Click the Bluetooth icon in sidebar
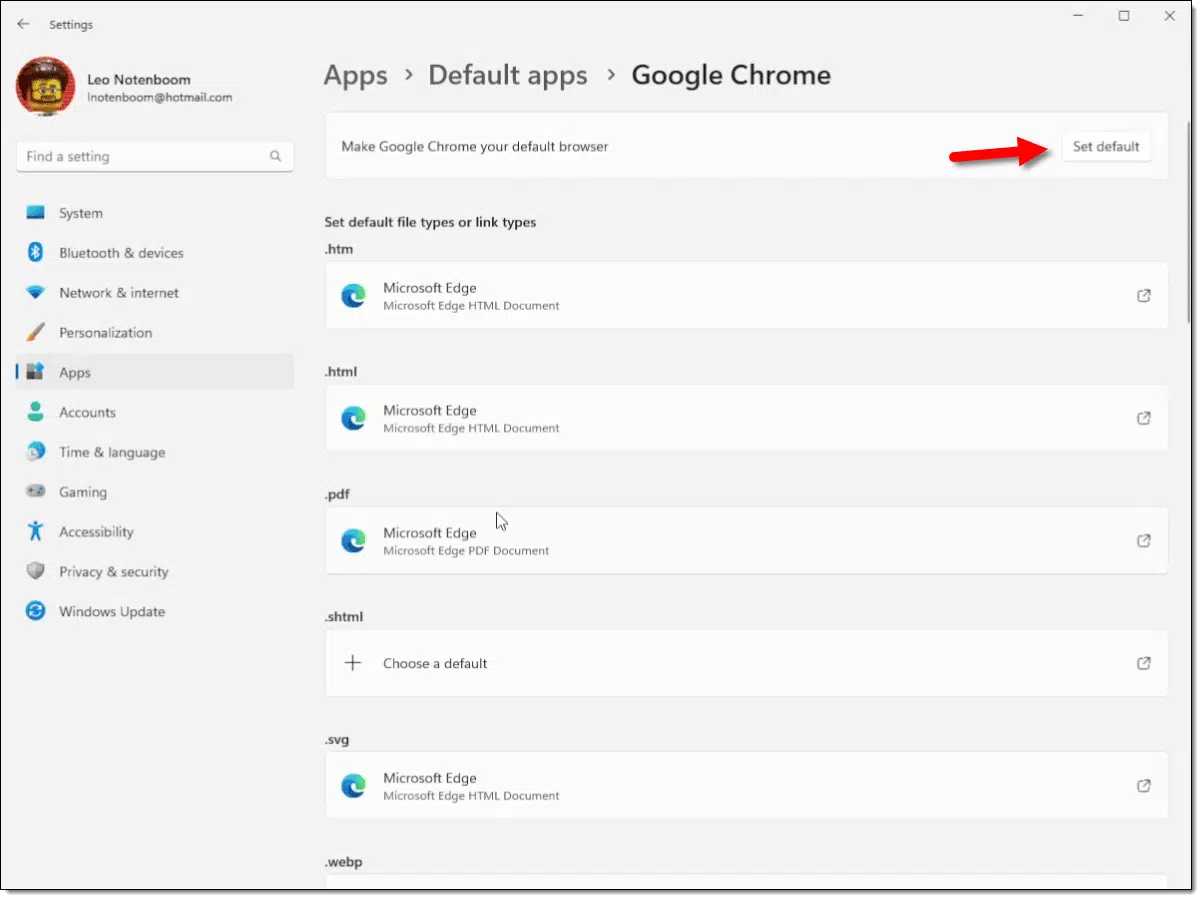Viewport: 1202px width, 900px height. (x=36, y=253)
